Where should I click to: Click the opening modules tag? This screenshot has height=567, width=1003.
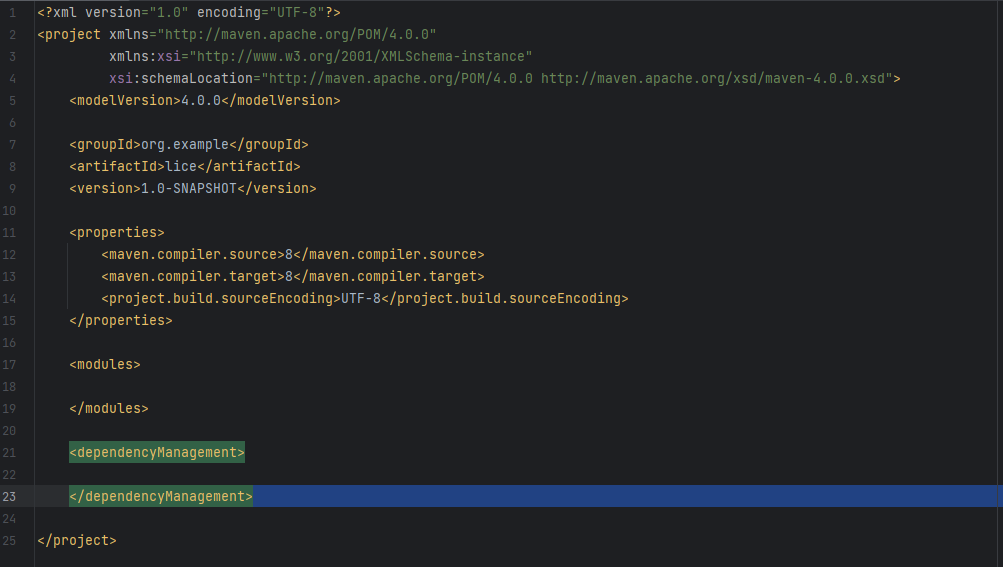[x=105, y=364]
